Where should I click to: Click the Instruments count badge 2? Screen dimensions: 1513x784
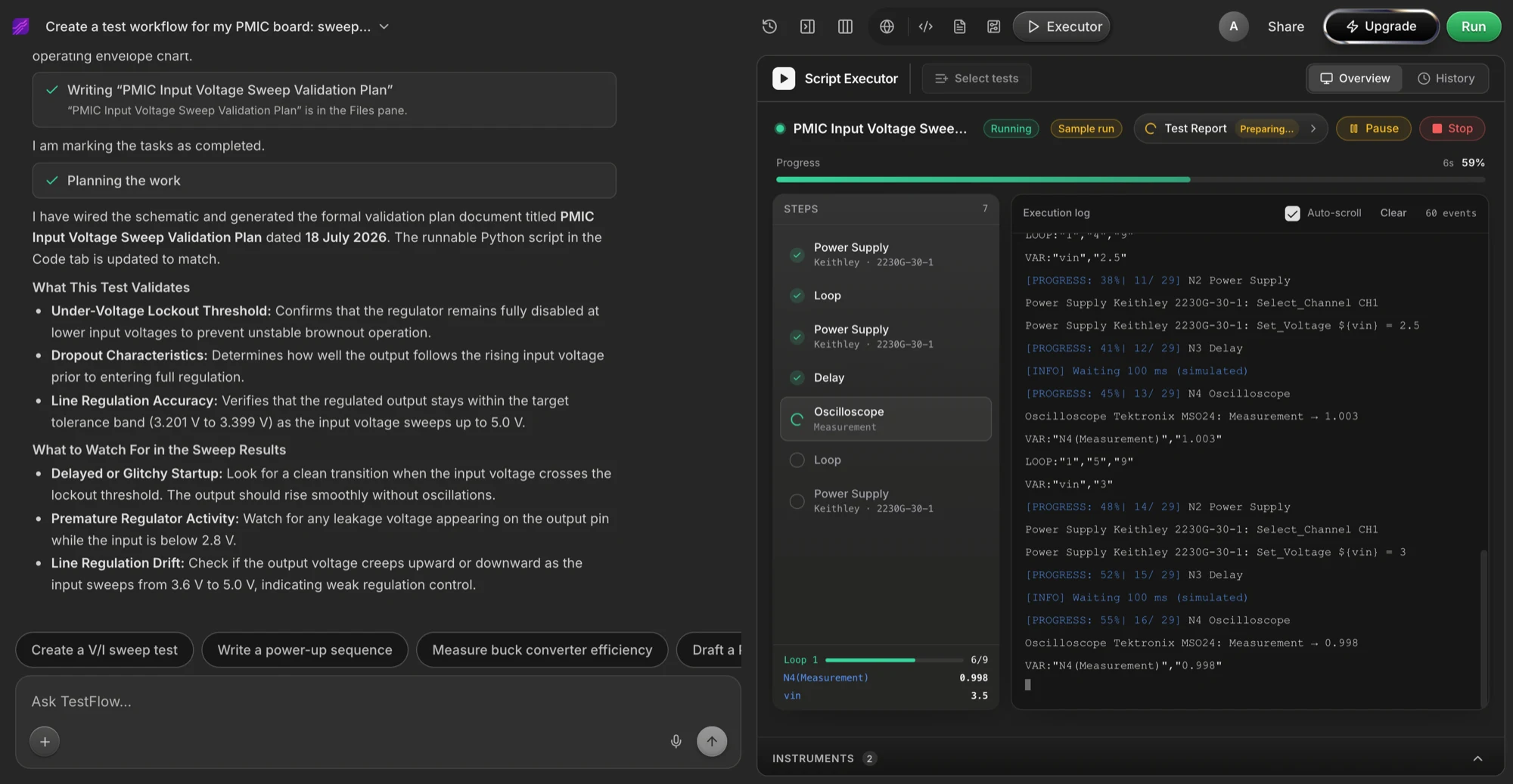point(869,758)
